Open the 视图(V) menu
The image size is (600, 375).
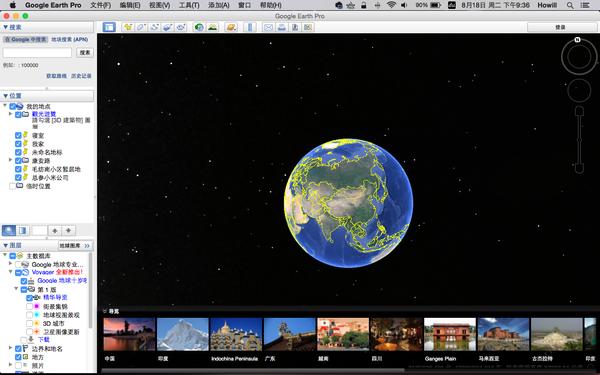[159, 5]
